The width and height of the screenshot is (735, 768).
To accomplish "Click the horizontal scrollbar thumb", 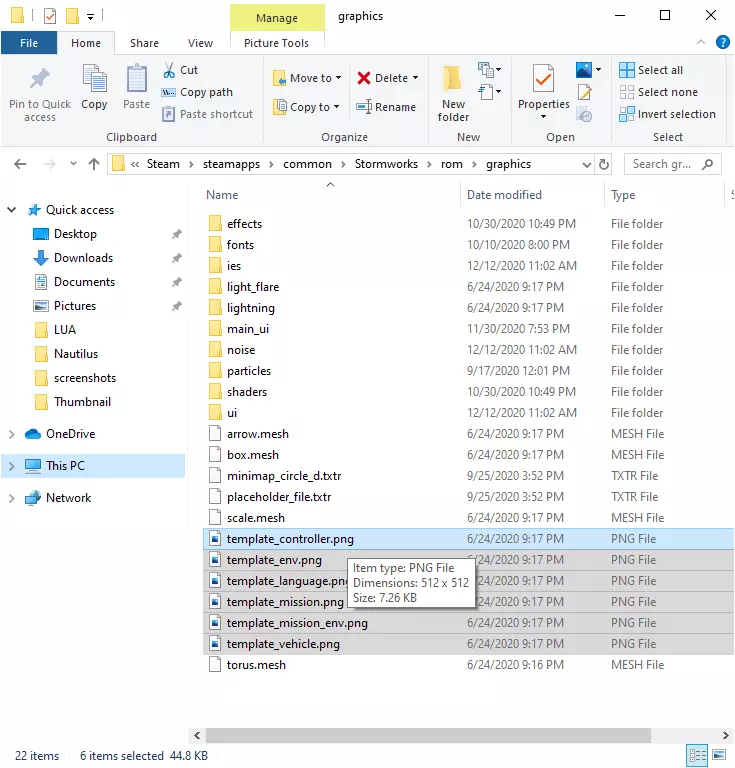I will (x=428, y=735).
